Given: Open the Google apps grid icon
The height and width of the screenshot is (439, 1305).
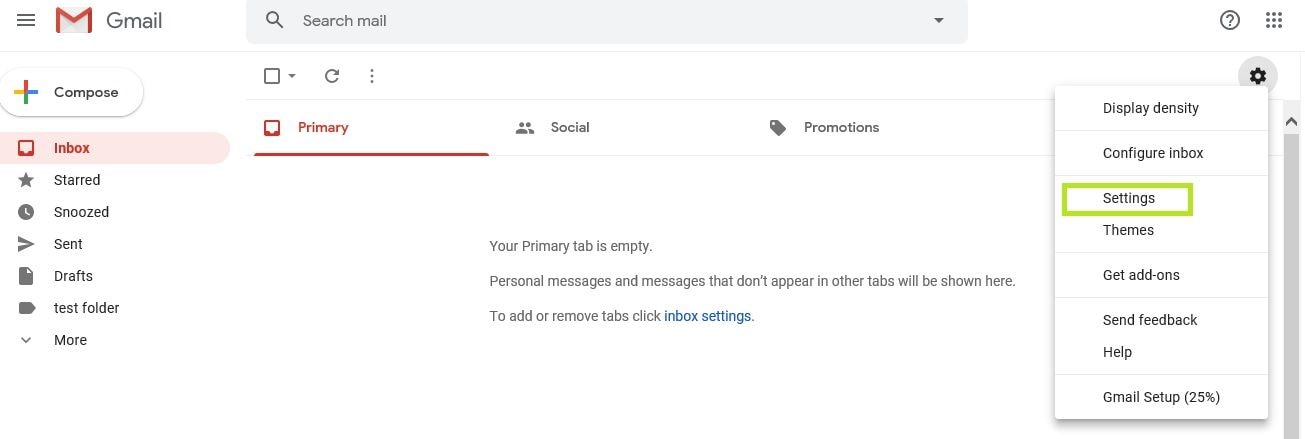Looking at the screenshot, I should tap(1274, 20).
